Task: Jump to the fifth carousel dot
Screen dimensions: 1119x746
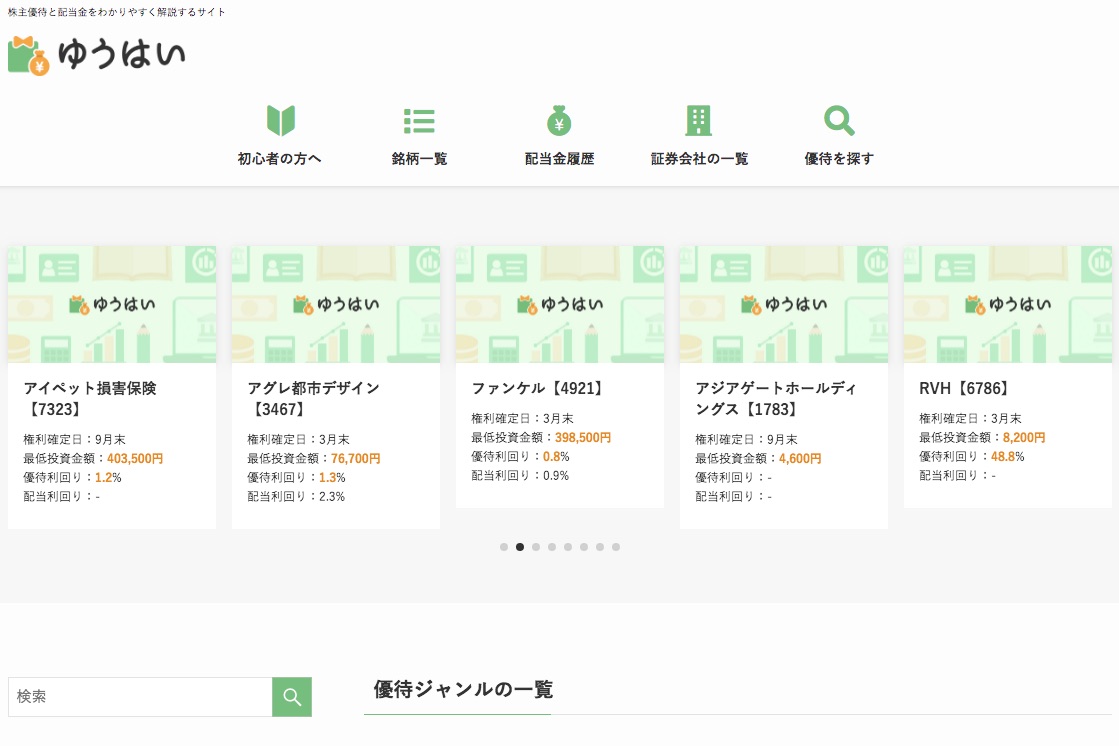Action: (x=568, y=547)
